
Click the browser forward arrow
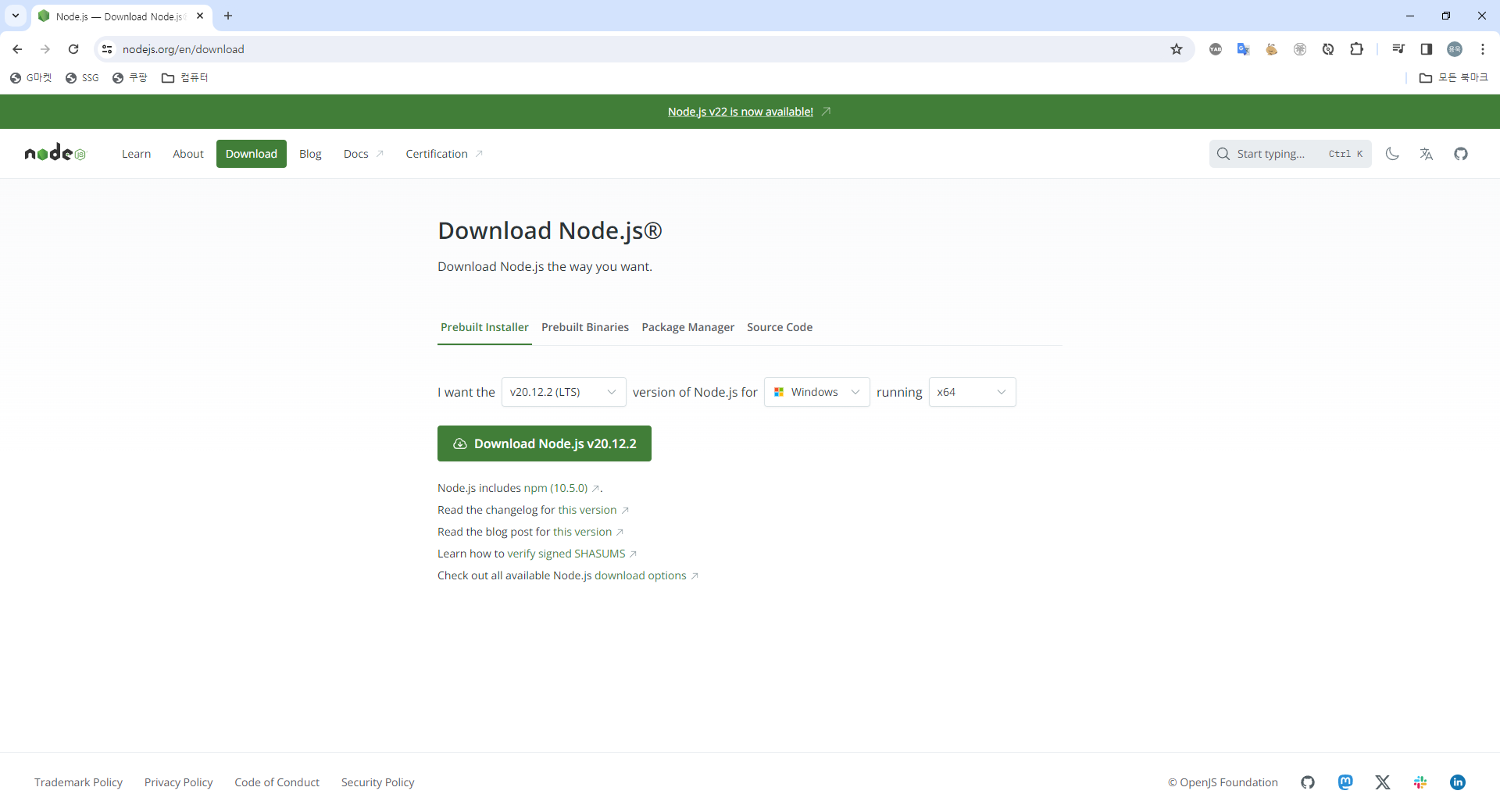[x=45, y=49]
